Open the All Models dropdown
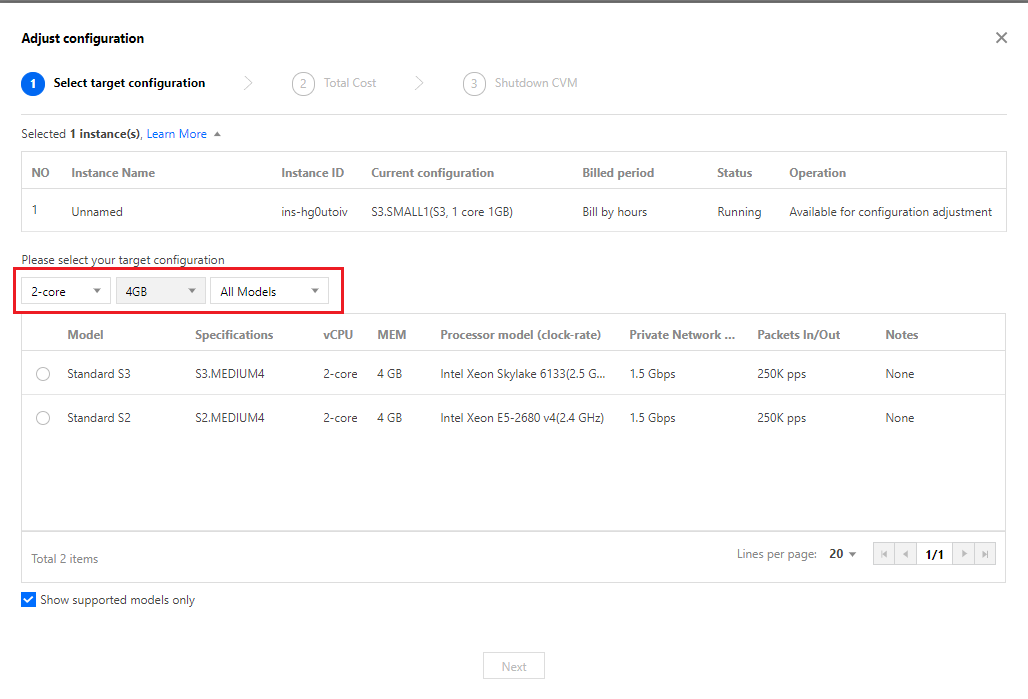The width and height of the screenshot is (1028, 699). 269,292
